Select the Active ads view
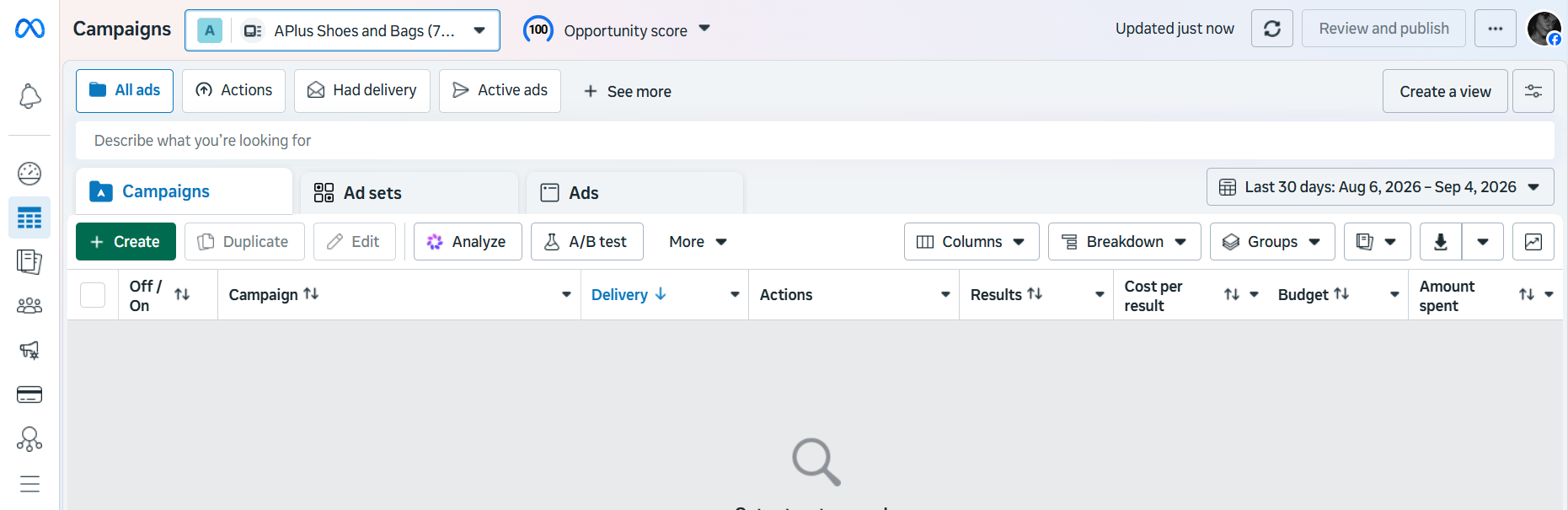The width and height of the screenshot is (1568, 510). pyautogui.click(x=500, y=91)
